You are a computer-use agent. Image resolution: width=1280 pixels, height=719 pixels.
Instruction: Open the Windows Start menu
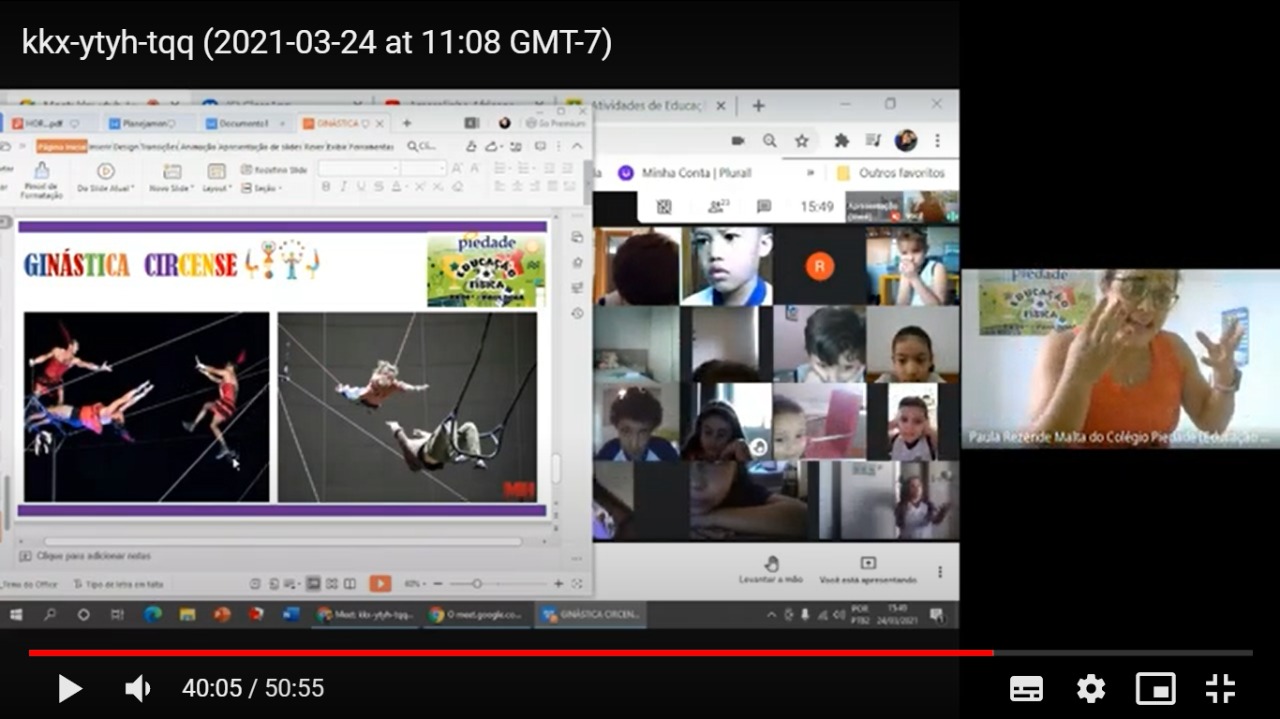(x=16, y=614)
